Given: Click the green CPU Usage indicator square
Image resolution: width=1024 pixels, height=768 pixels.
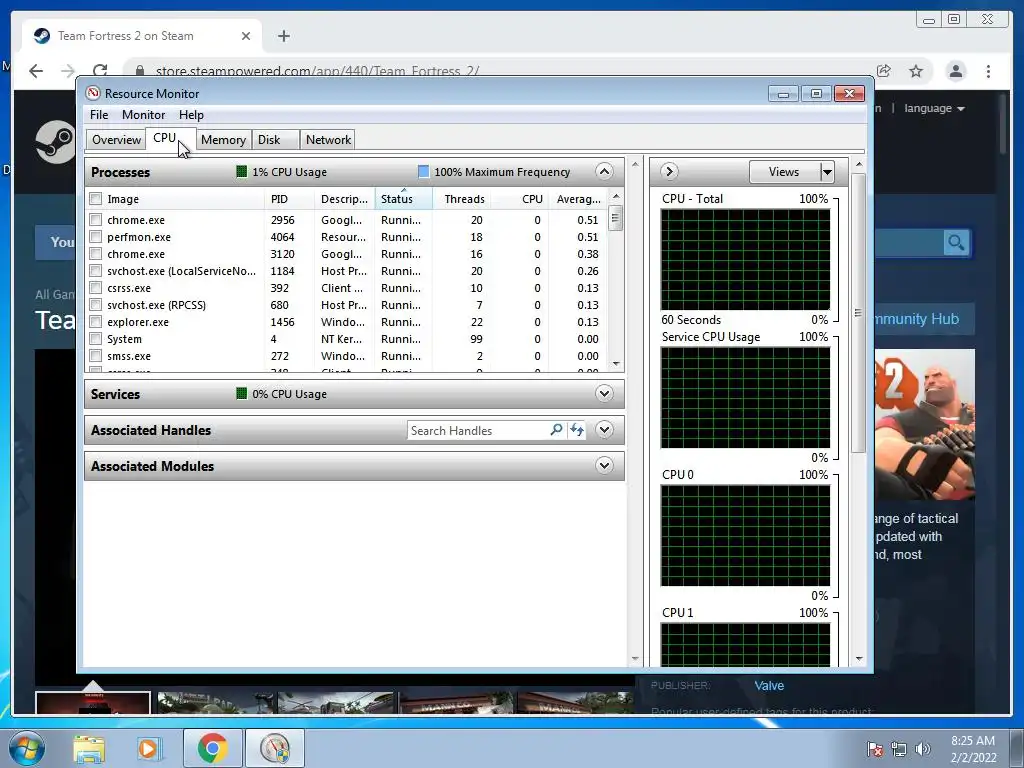Looking at the screenshot, I should coord(242,172).
